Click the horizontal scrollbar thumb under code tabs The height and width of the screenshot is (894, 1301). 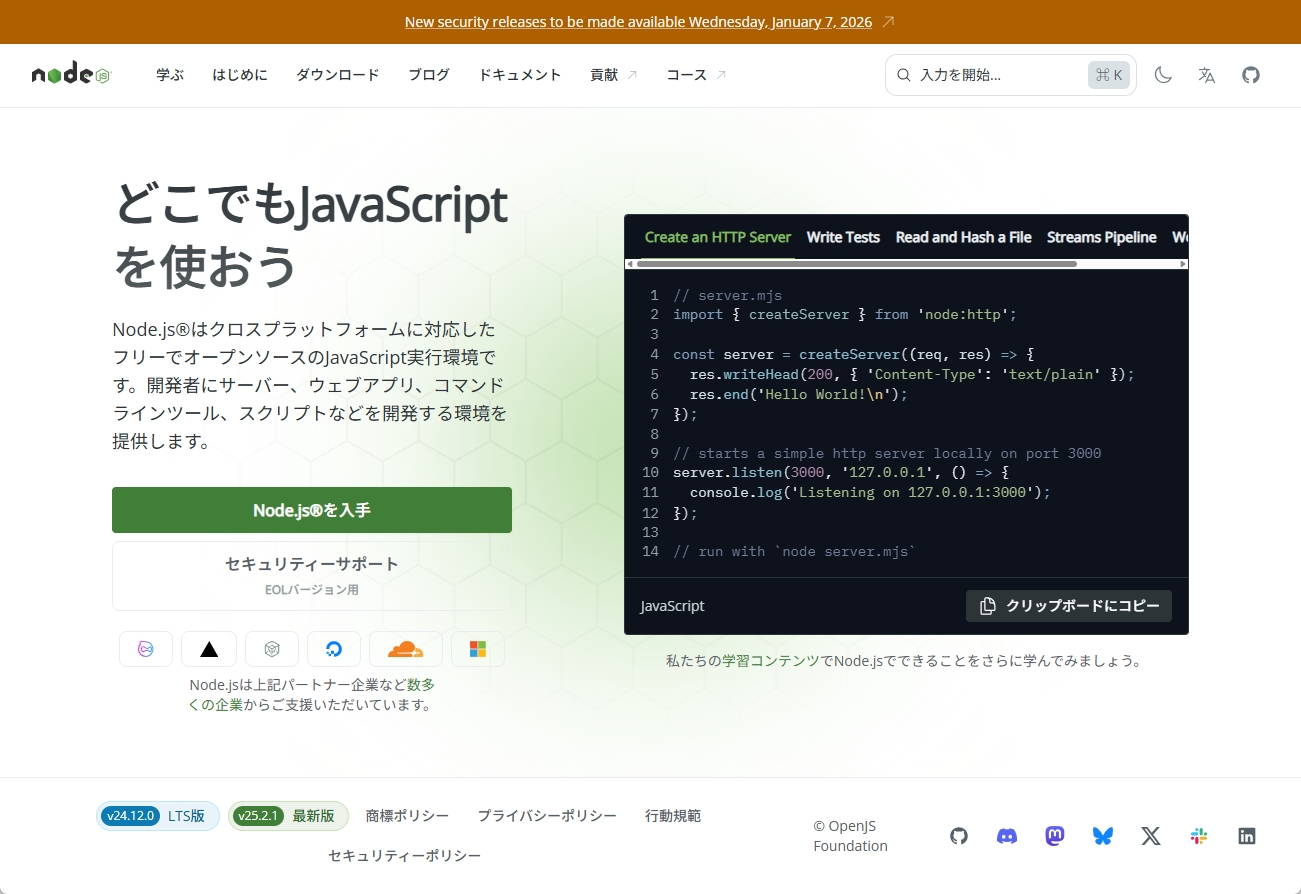857,264
